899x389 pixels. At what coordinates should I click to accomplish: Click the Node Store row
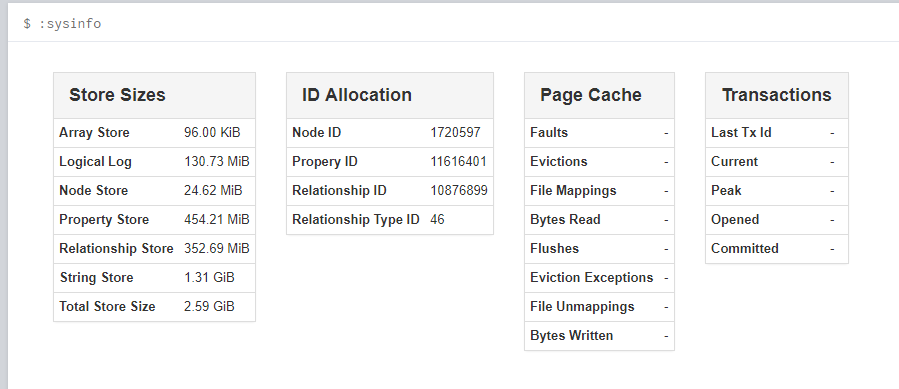point(154,190)
